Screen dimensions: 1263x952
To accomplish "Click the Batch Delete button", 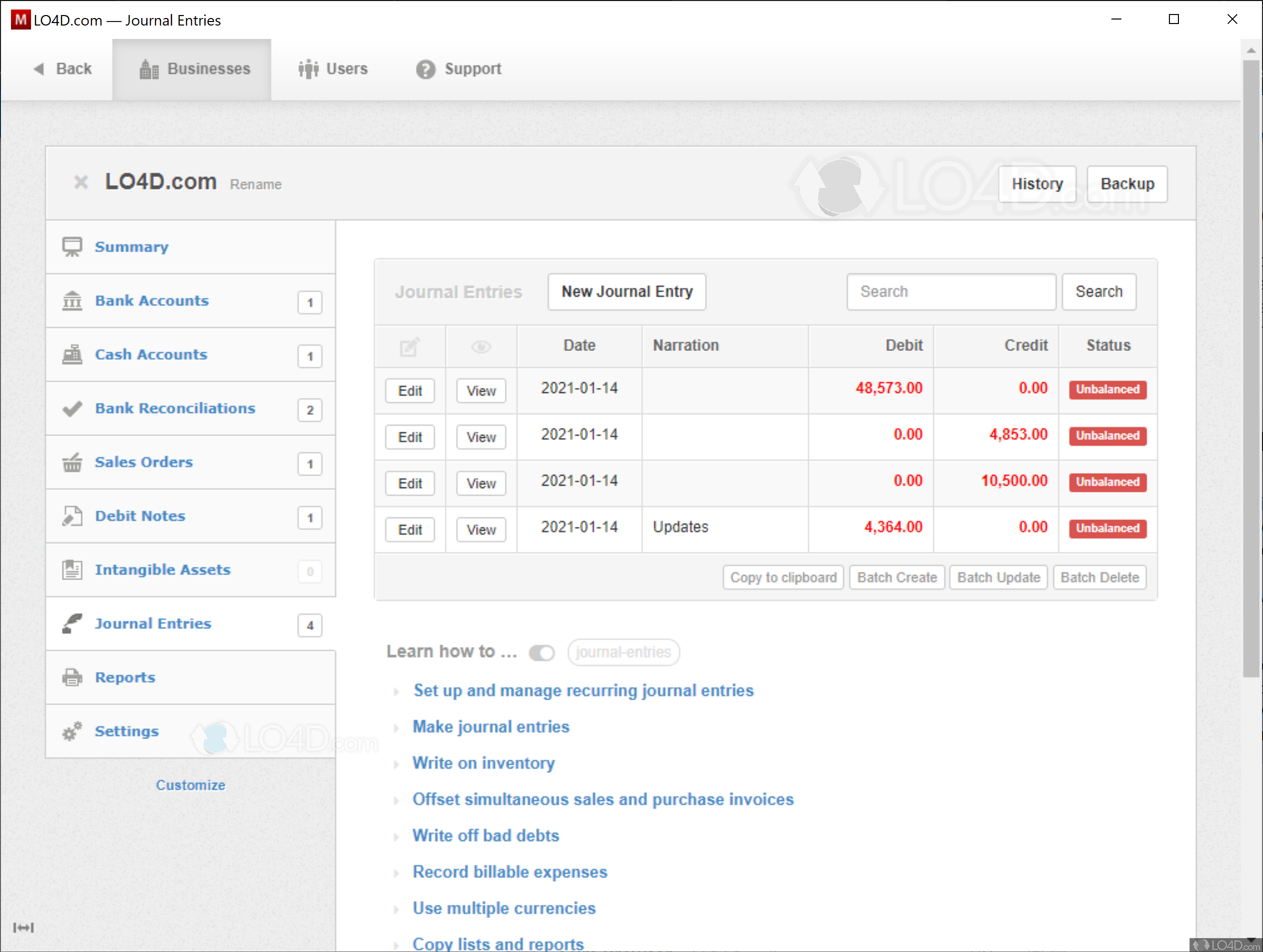I will tap(1100, 578).
